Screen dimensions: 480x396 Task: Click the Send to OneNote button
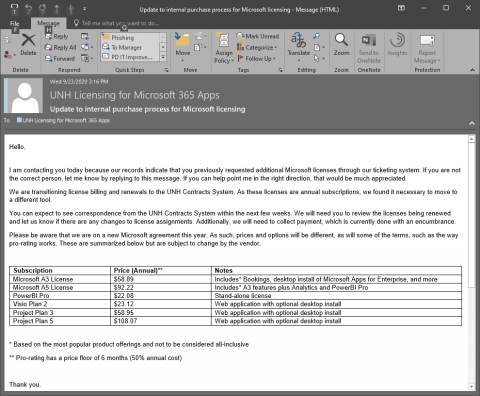tap(369, 48)
